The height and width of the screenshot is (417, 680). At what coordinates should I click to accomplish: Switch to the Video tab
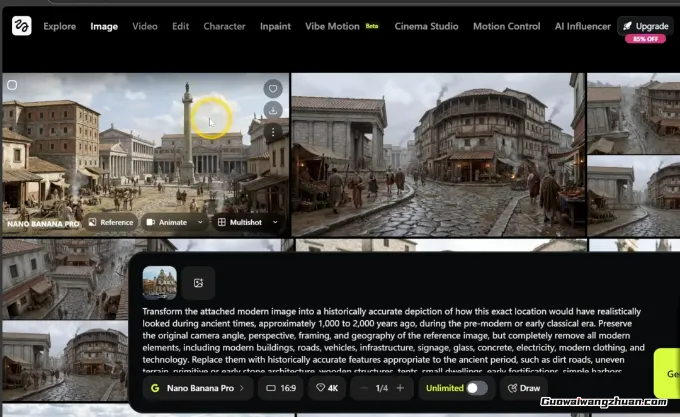145,26
